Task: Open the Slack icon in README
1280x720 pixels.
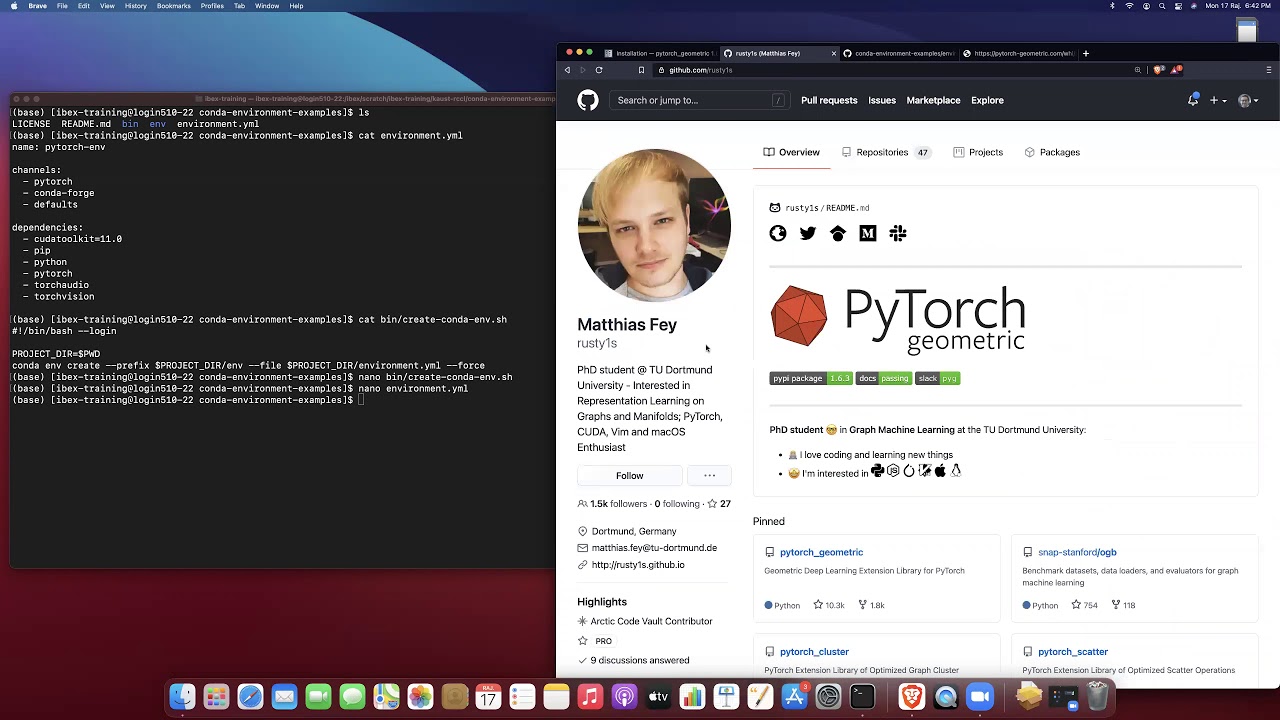Action: 898,233
